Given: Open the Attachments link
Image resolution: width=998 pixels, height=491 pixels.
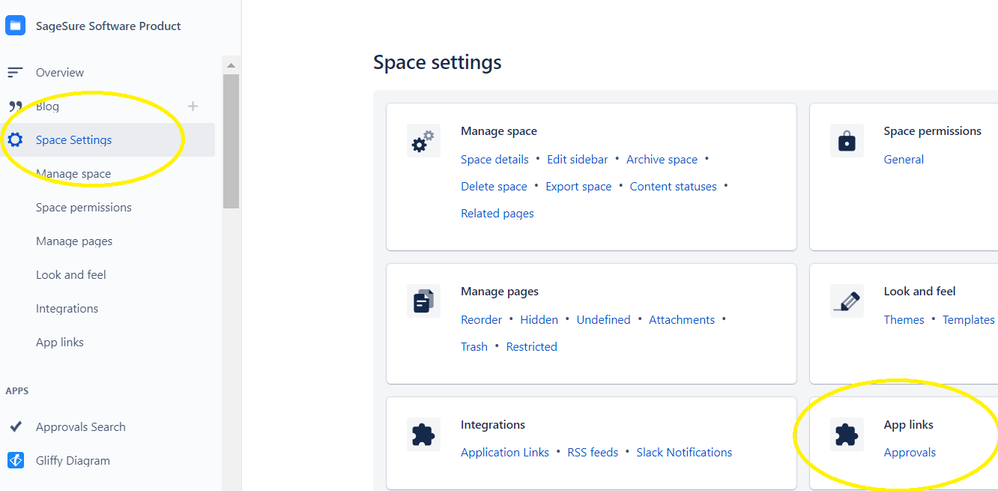Looking at the screenshot, I should pos(682,320).
